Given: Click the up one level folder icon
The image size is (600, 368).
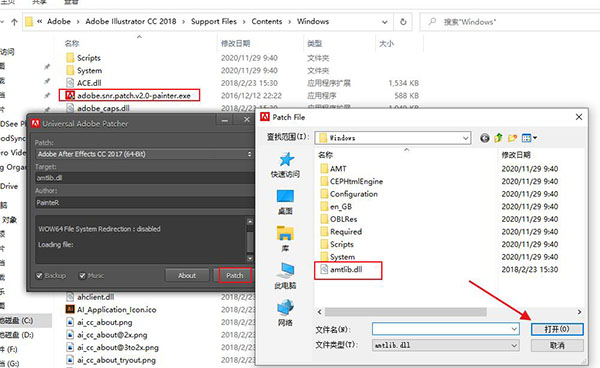Looking at the screenshot, I should [x=498, y=138].
